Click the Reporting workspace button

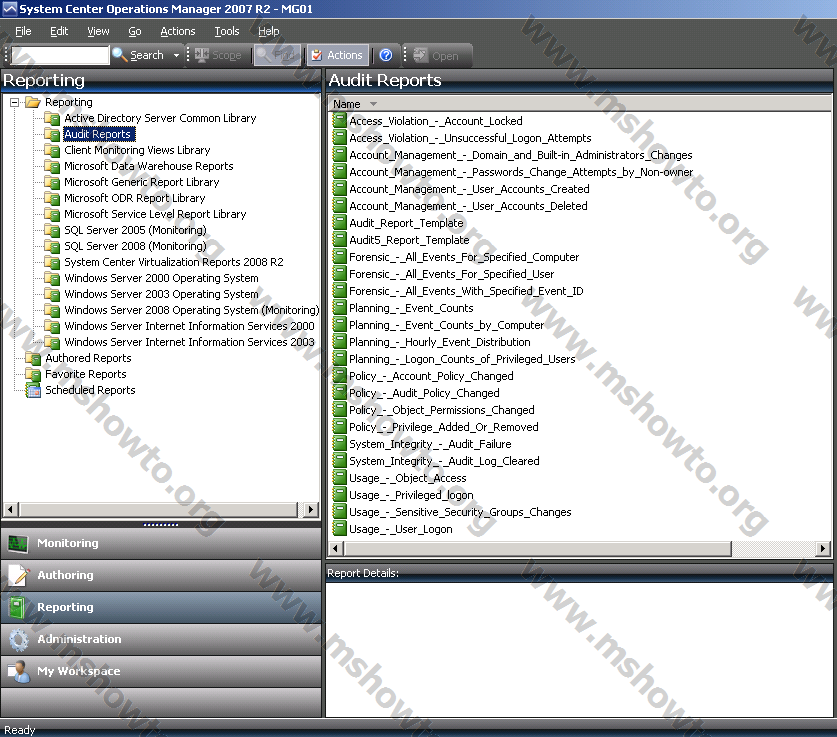[161, 607]
